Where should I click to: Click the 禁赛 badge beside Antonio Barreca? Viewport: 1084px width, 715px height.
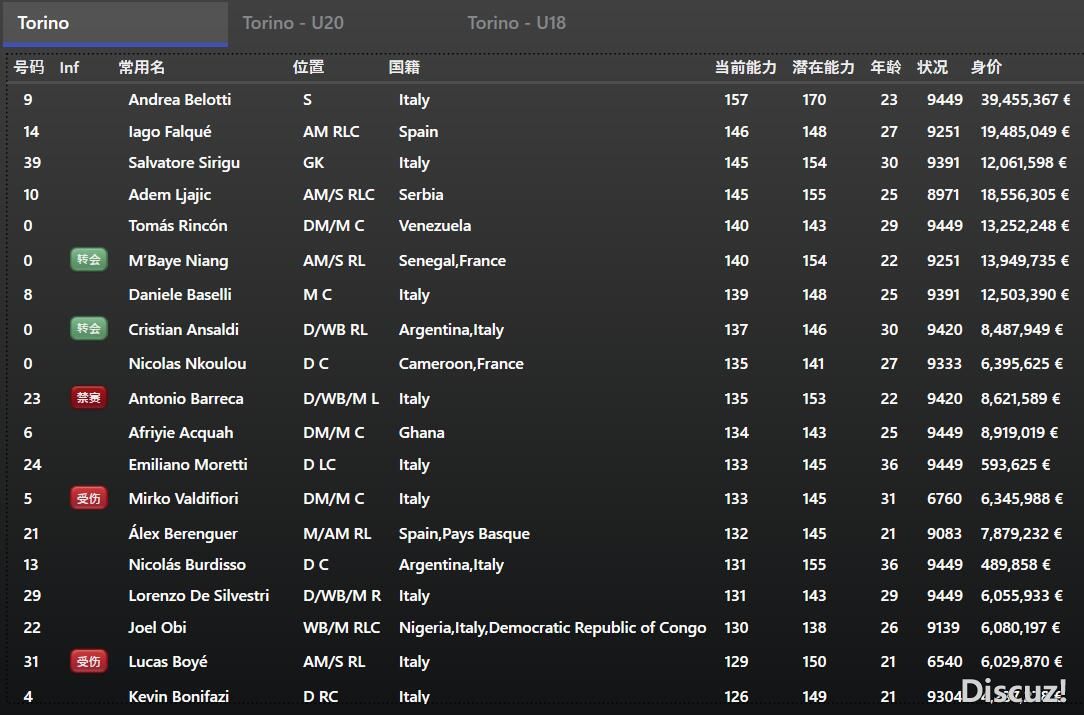point(88,398)
